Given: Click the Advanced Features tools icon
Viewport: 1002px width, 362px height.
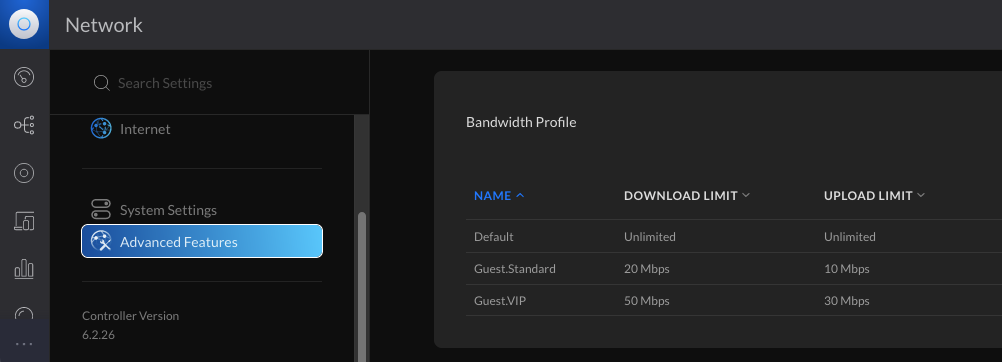Looking at the screenshot, I should tap(101, 241).
